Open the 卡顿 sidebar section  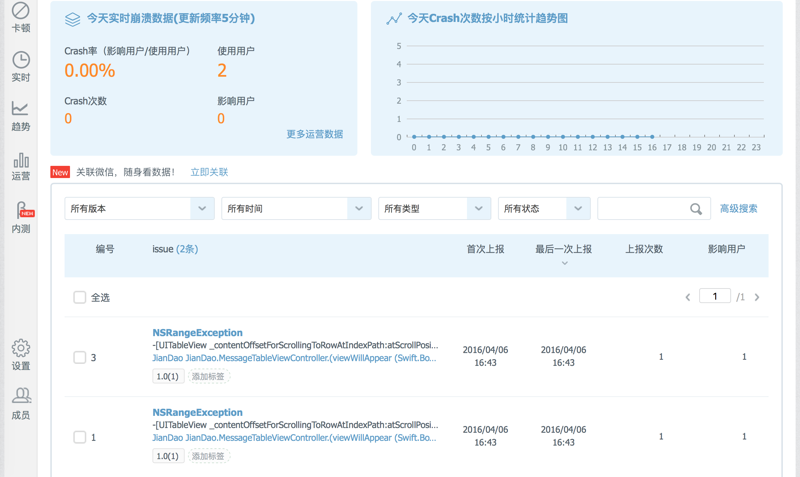[20, 17]
